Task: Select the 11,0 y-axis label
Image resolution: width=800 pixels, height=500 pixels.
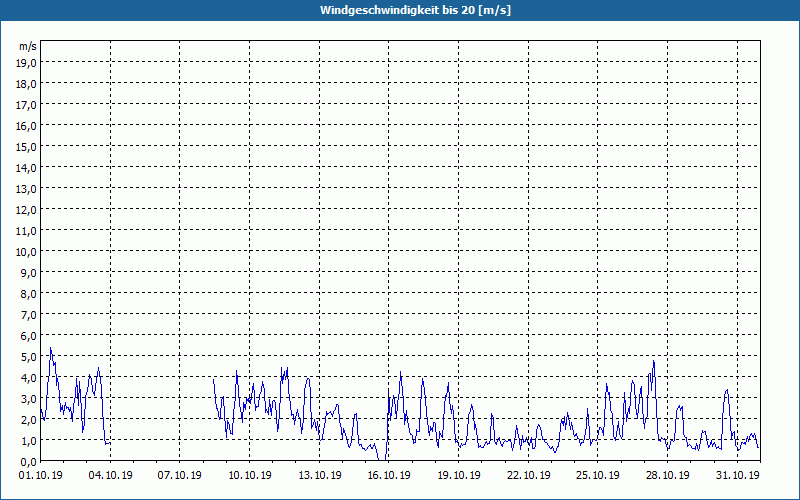Action: (x=28, y=231)
